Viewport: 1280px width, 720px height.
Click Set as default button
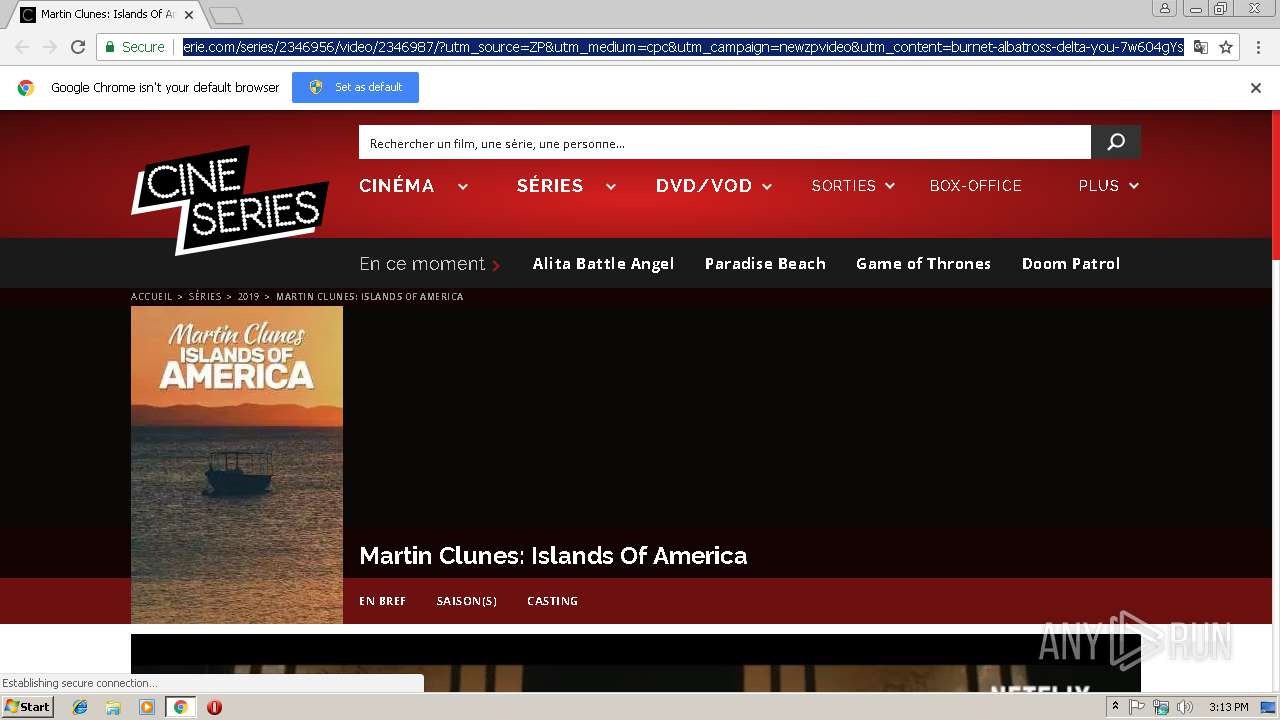pyautogui.click(x=355, y=87)
